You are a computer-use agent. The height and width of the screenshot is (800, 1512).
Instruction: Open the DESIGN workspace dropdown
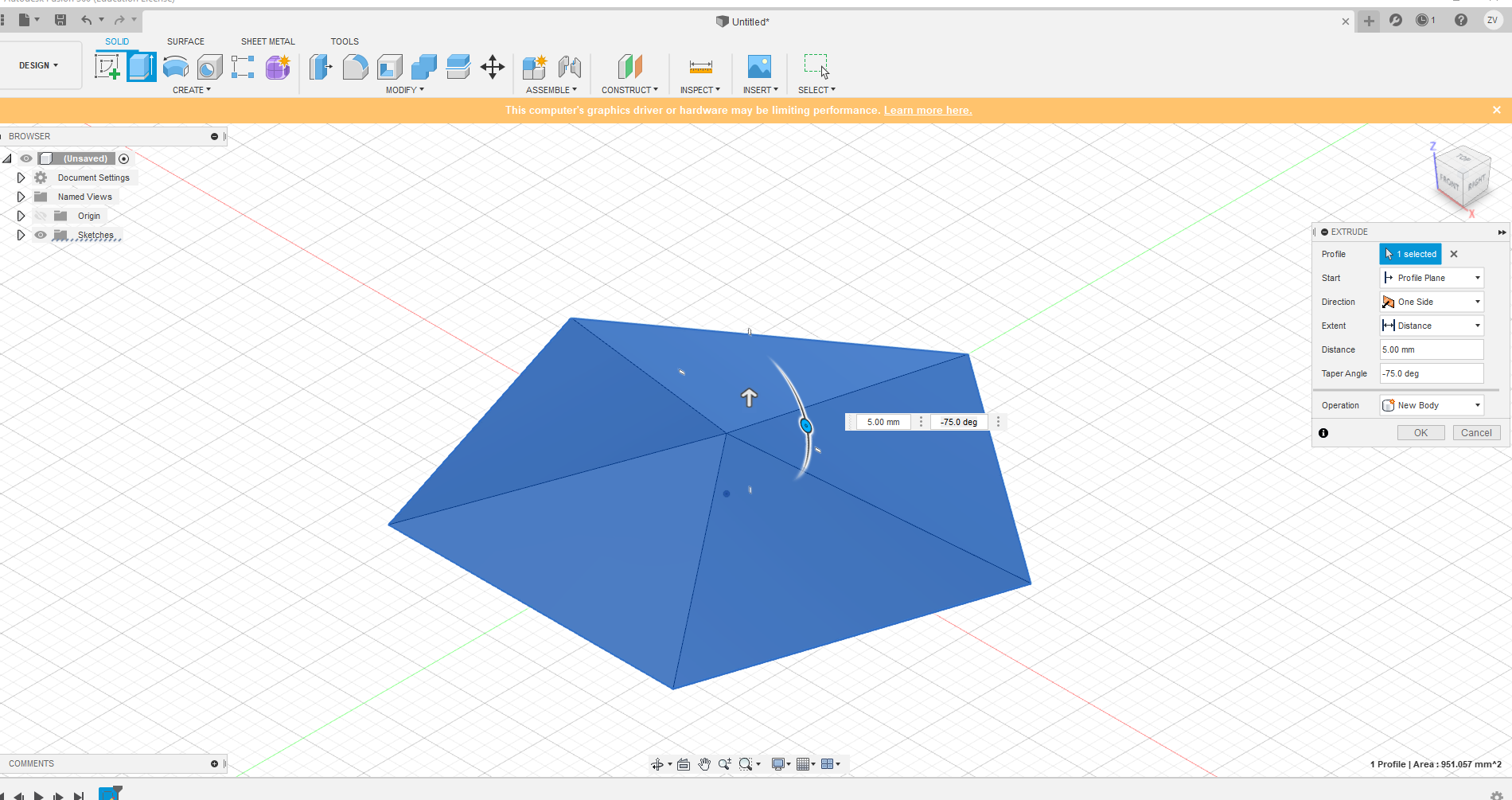[39, 65]
